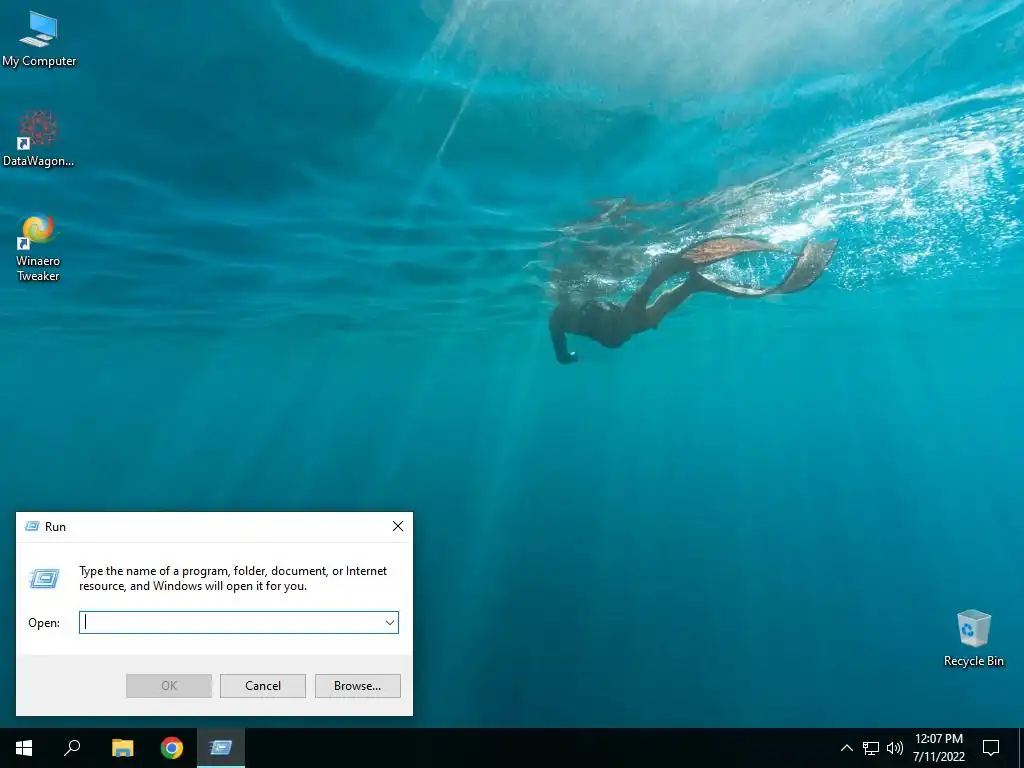
Task: Select the Recycle Bin desktop icon
Action: click(x=973, y=637)
